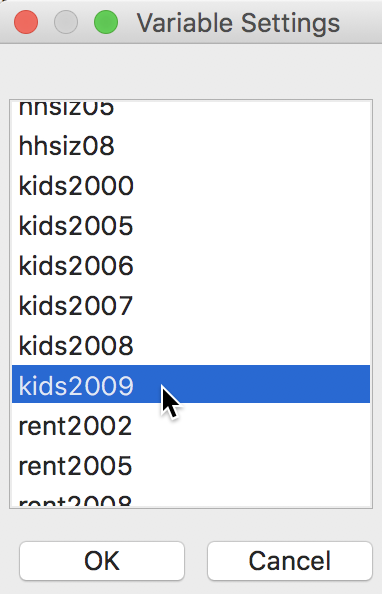Cancel the Variable Settings dialog

[x=290, y=561]
